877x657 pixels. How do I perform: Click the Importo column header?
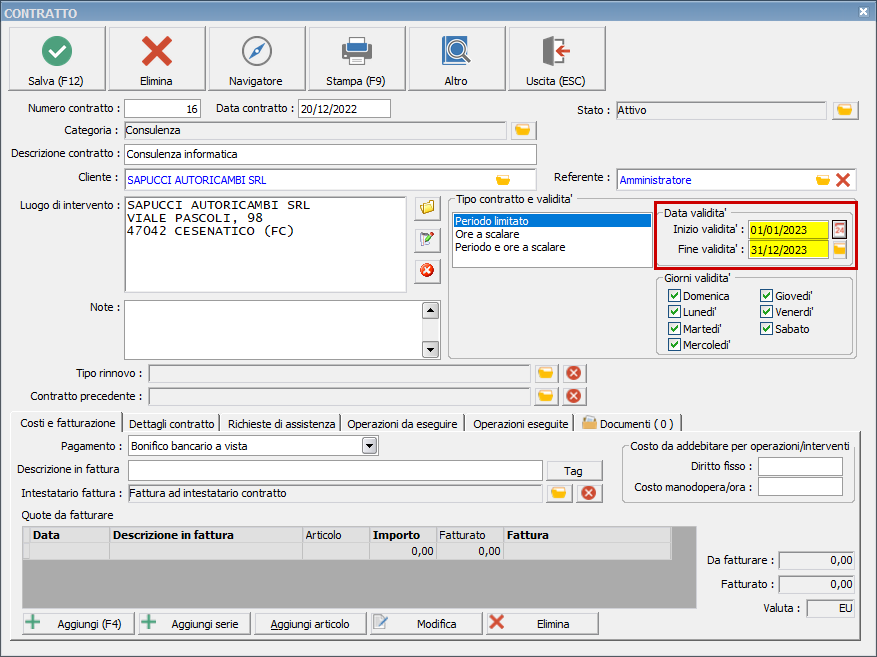tap(403, 535)
